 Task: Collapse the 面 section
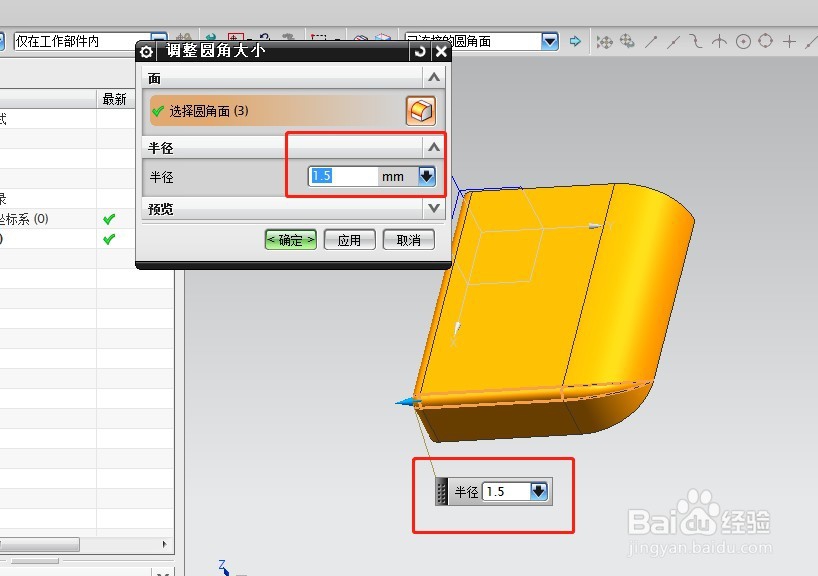click(434, 78)
